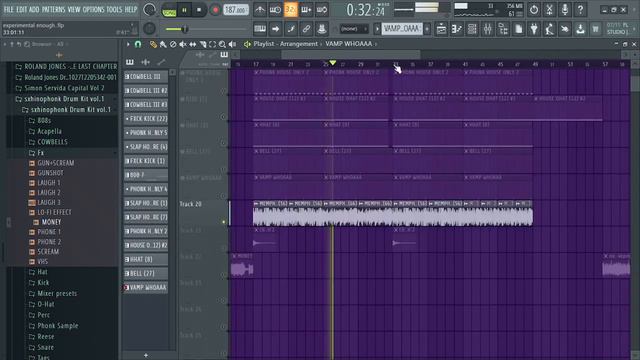Disable the highlighted countdown before recording

[291, 9]
